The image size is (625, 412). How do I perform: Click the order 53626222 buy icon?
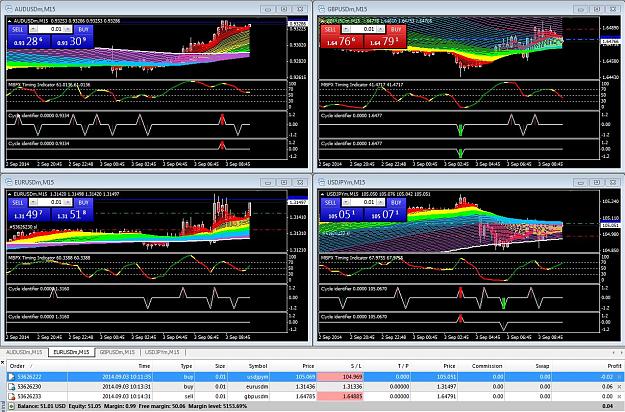(11, 377)
